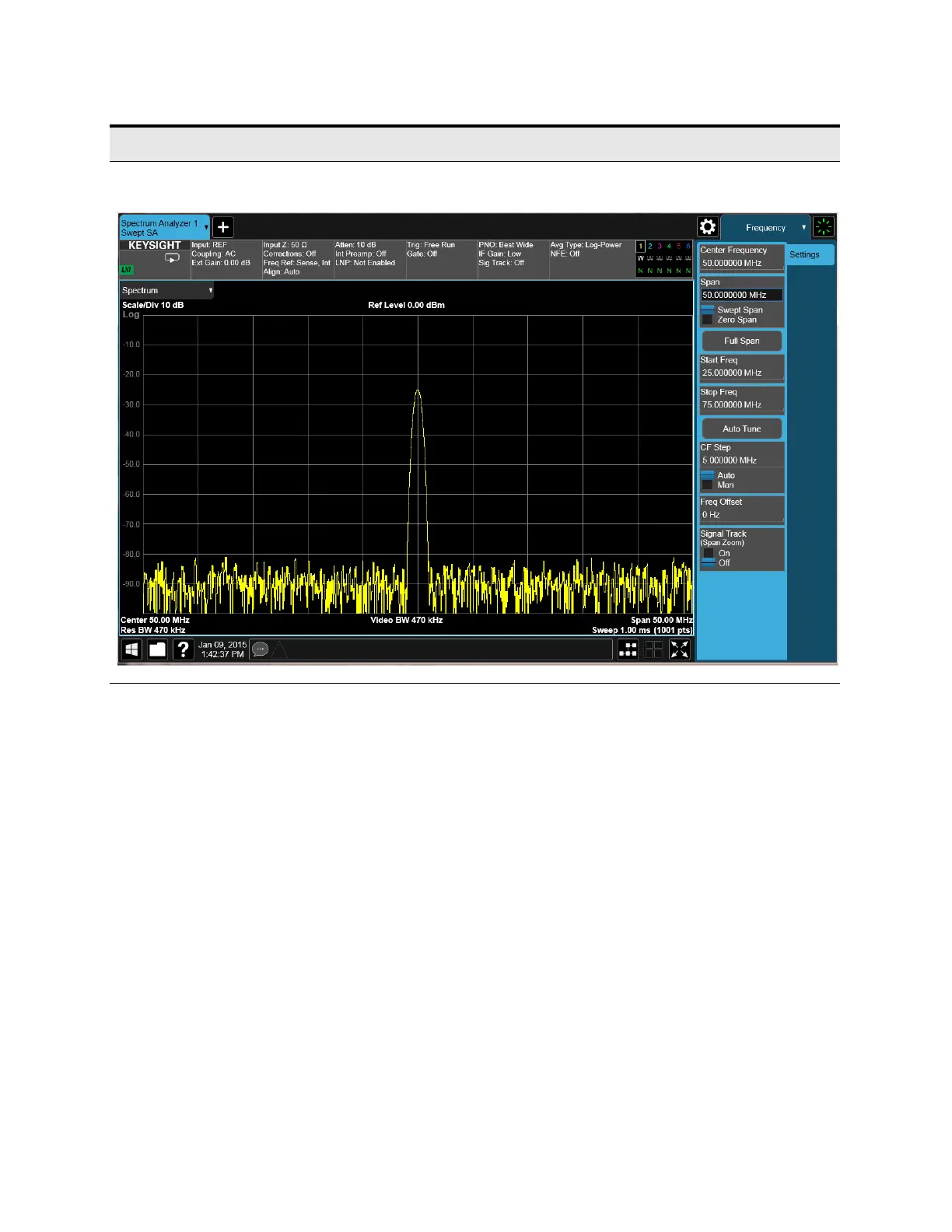Open the PNO Best Wide settings block
This screenshot has height=1232, width=952.
click(x=513, y=259)
